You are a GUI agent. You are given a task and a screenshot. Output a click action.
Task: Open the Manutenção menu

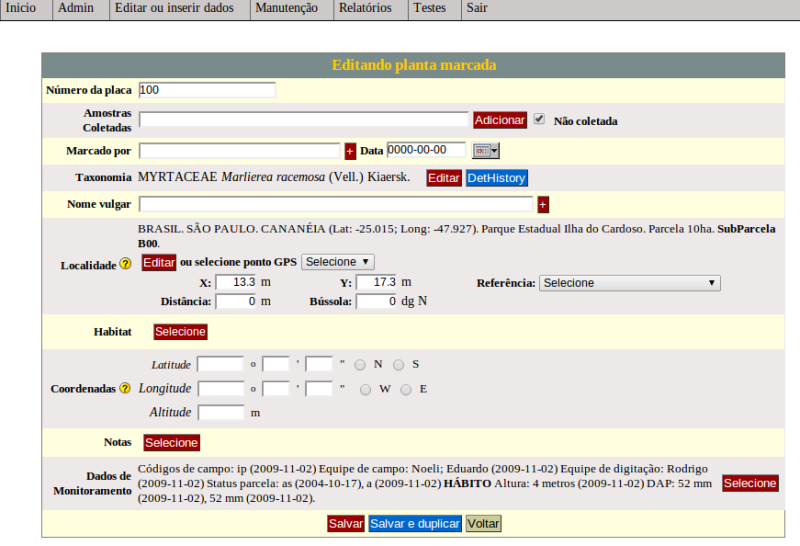(286, 8)
